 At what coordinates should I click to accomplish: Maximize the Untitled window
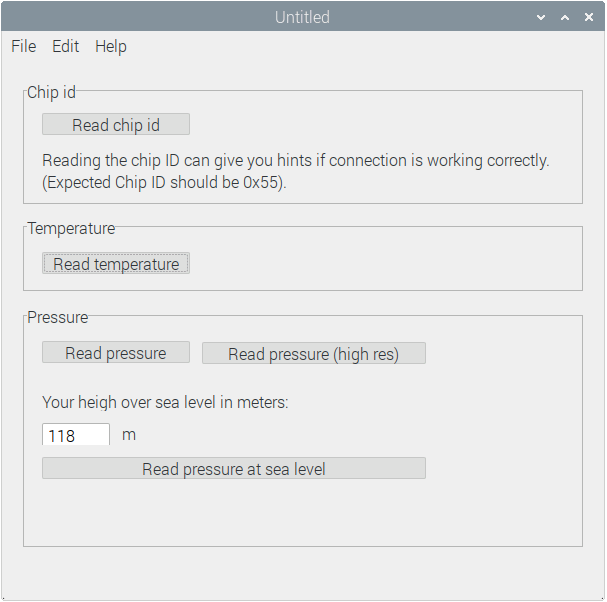click(565, 17)
